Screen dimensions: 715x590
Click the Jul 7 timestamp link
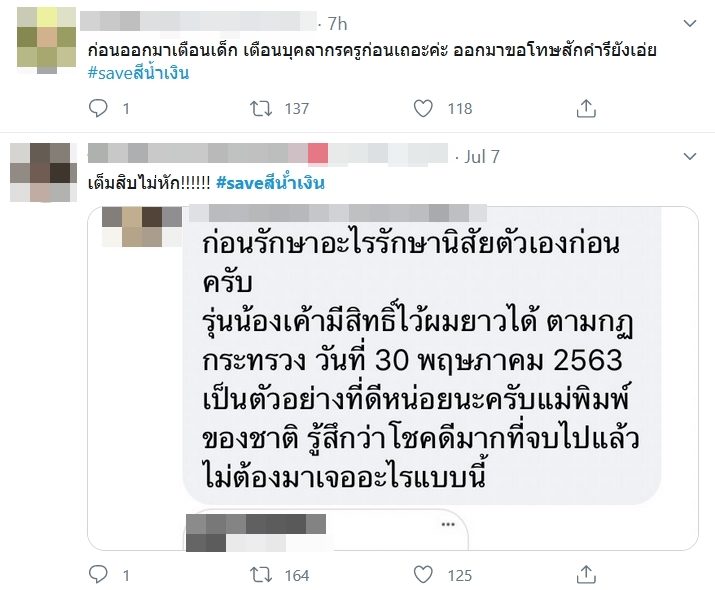coord(482,157)
